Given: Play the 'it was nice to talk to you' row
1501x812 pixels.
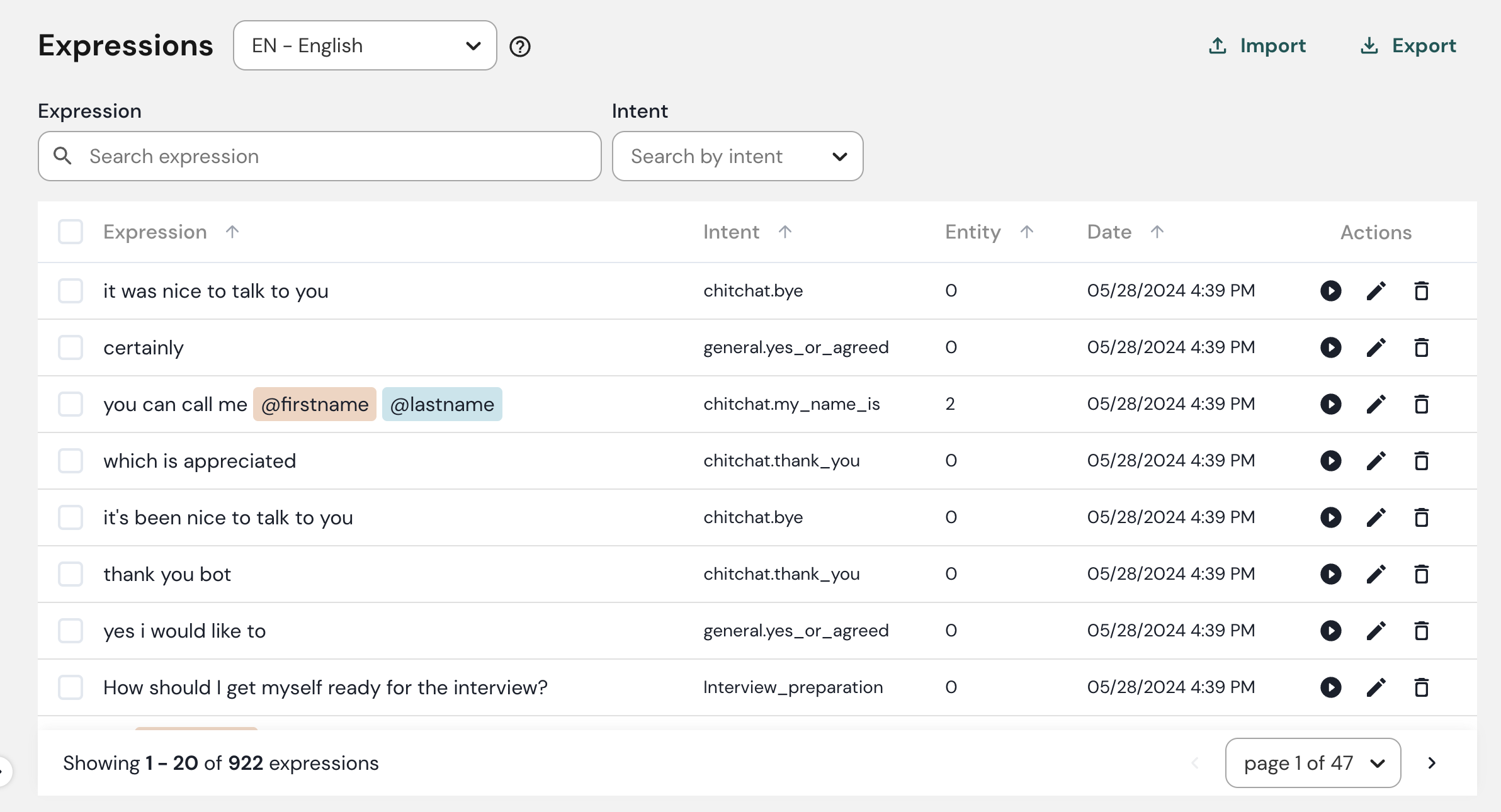Looking at the screenshot, I should [1330, 291].
